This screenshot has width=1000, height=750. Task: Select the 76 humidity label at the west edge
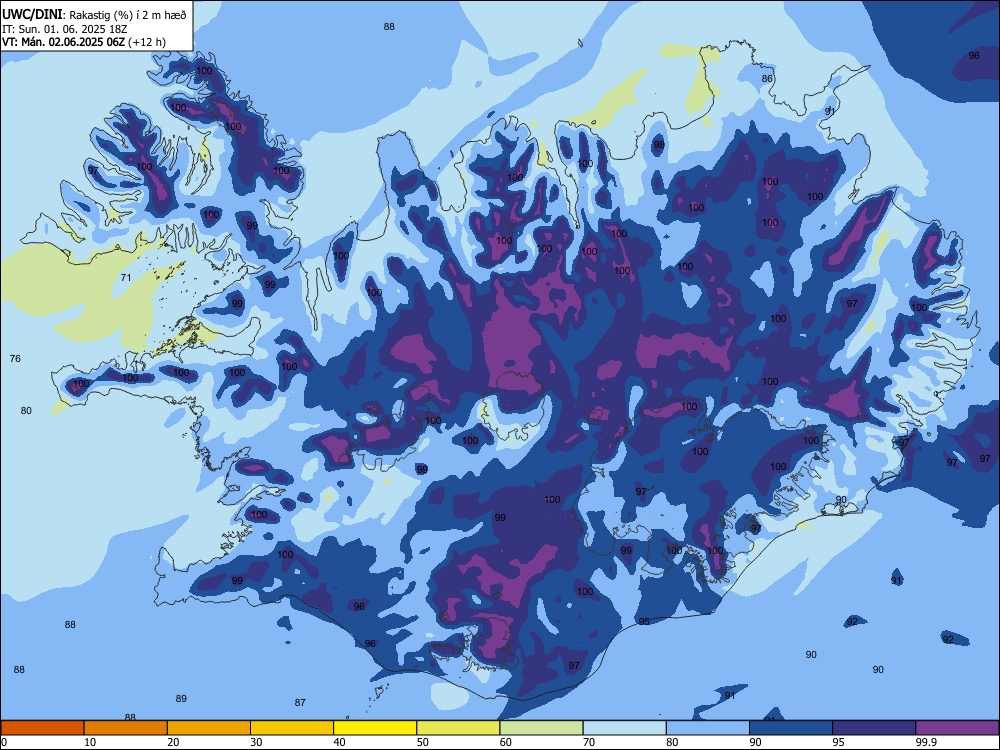(x=15, y=358)
